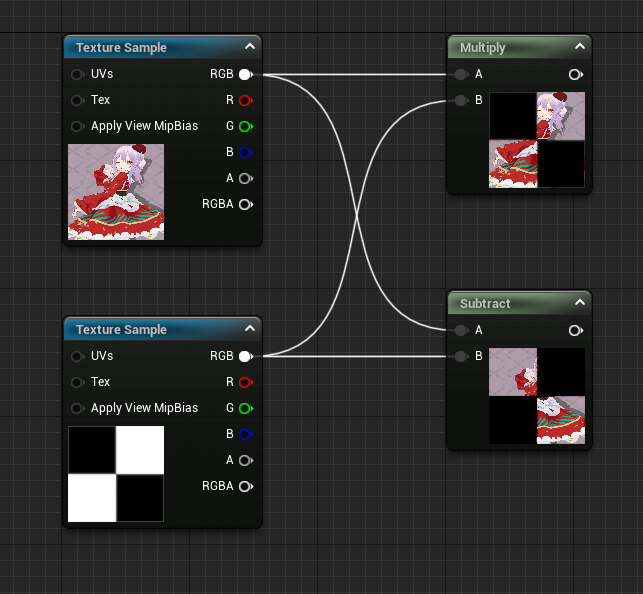The image size is (643, 594).
Task: Click UVs input pin on bottom Texture Sample
Action: tap(77, 356)
